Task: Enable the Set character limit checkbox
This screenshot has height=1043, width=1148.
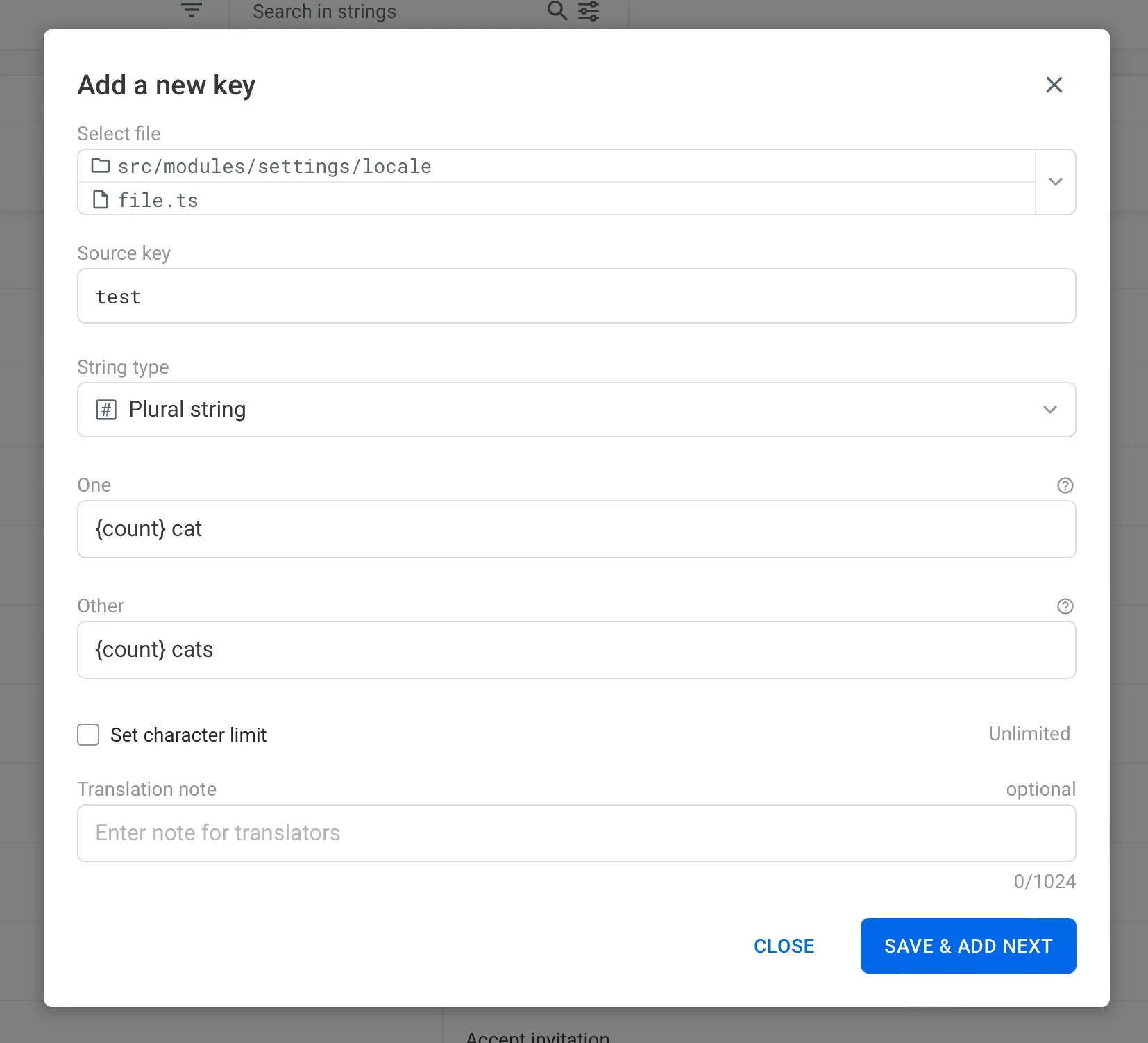Action: [x=88, y=735]
